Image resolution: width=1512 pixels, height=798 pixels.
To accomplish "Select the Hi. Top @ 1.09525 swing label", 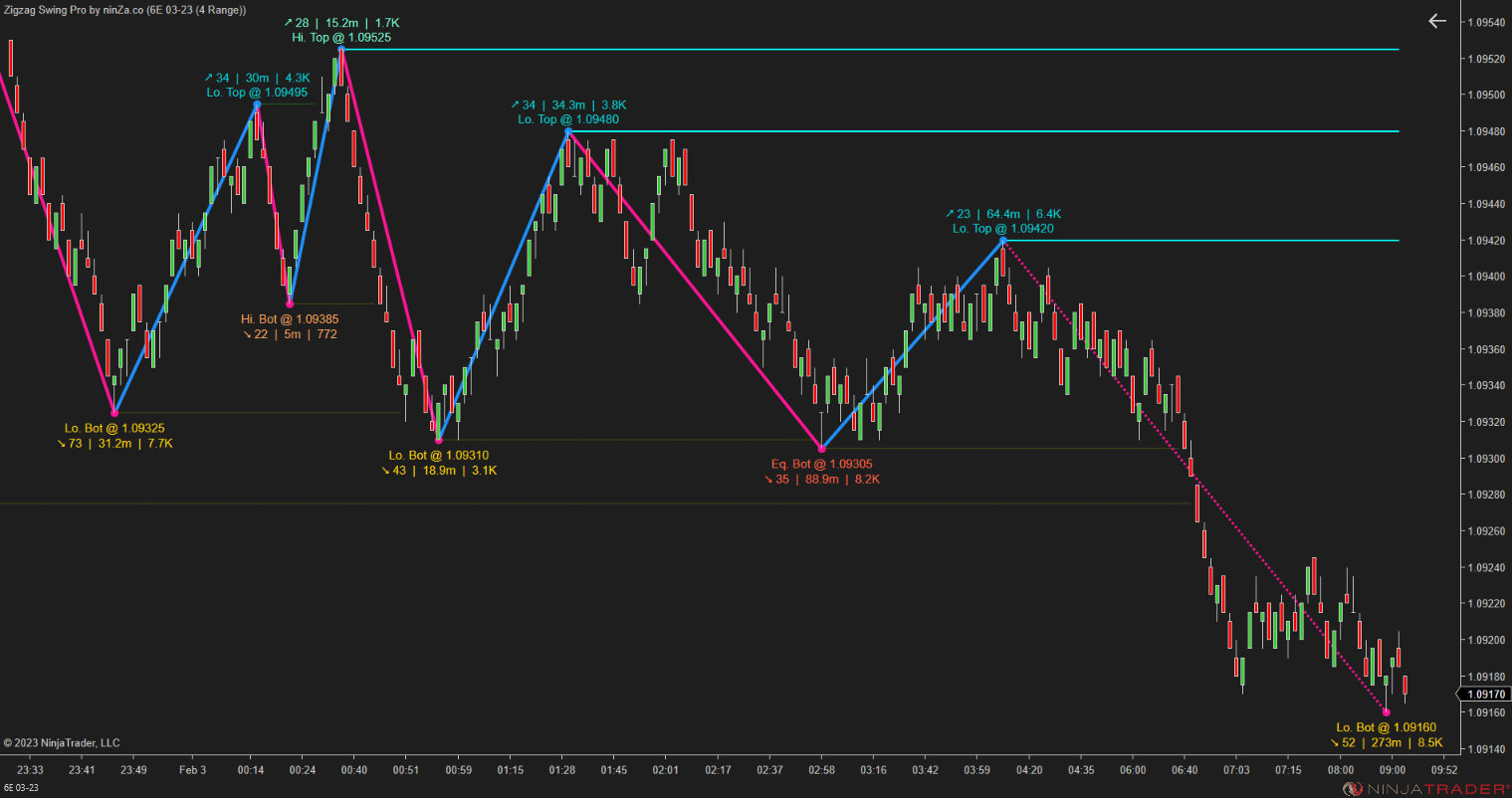I will pos(341,37).
